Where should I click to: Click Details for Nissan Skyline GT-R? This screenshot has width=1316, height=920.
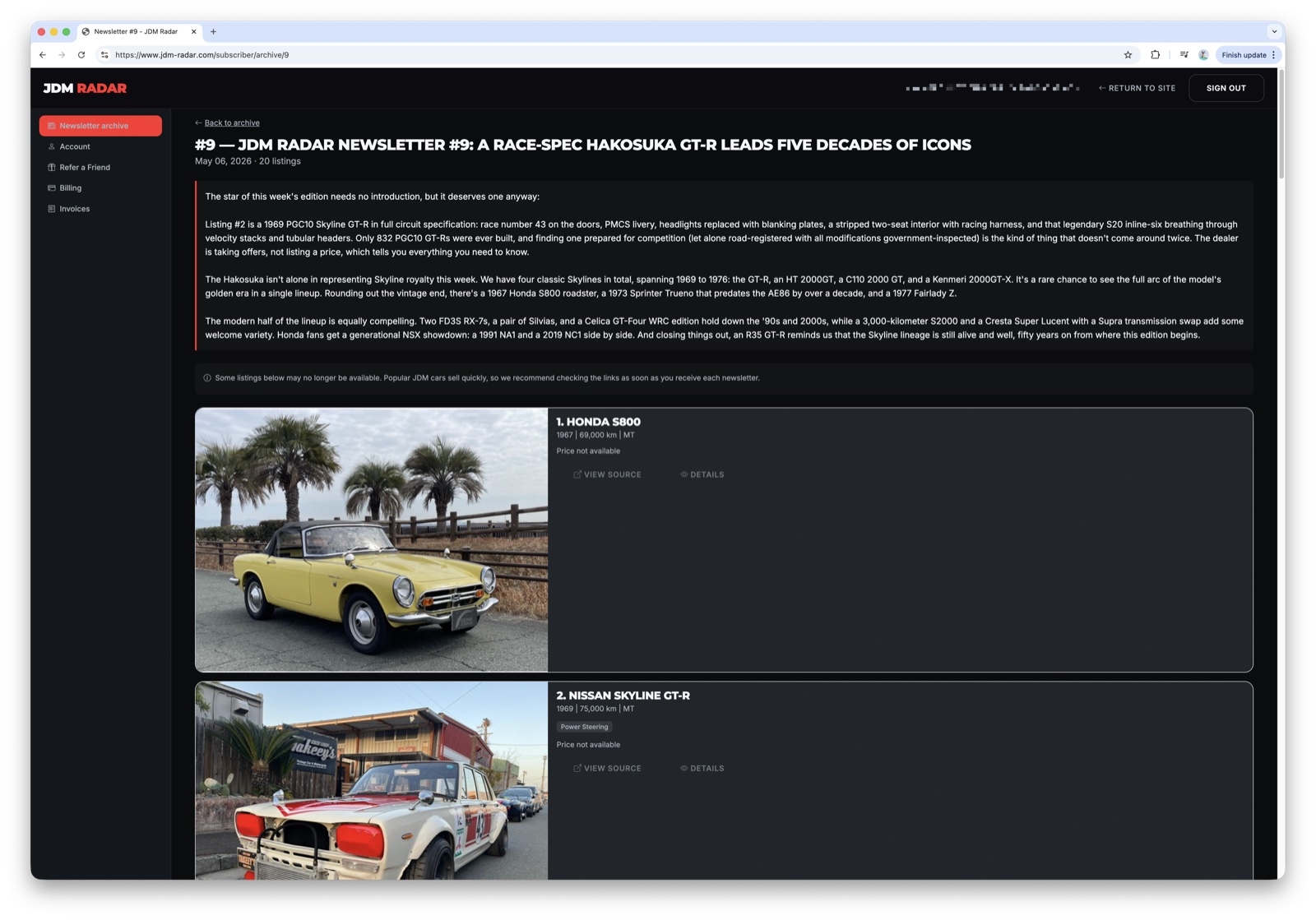point(702,768)
